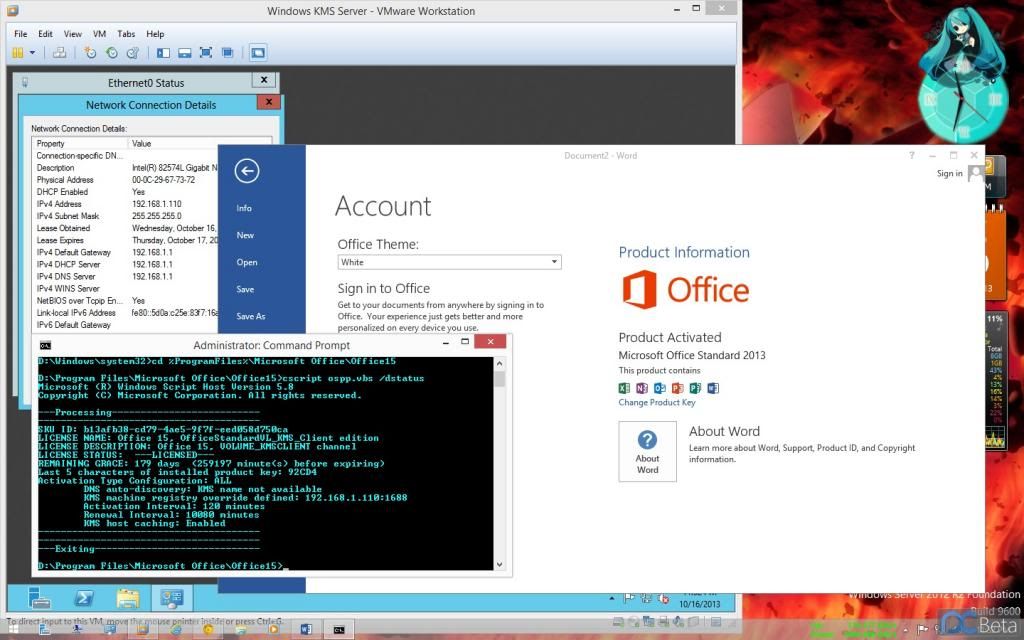Viewport: 1024px width, 640px height.
Task: Click the Word icon under This product contains
Action: [712, 388]
